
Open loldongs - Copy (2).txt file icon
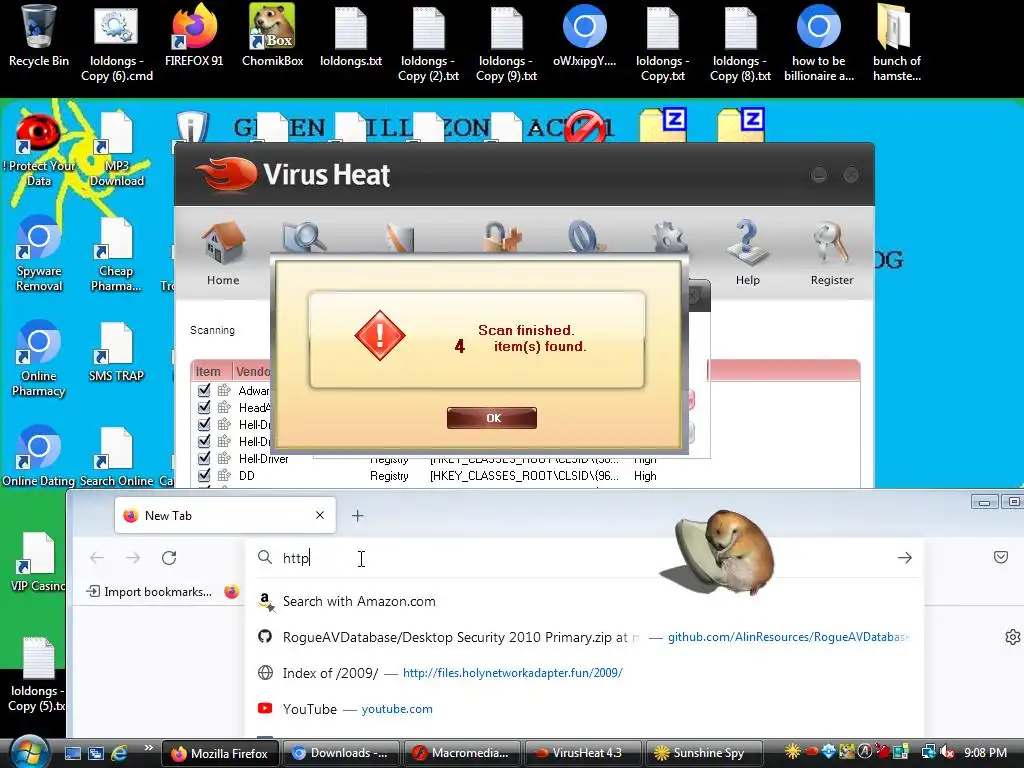pyautogui.click(x=428, y=42)
